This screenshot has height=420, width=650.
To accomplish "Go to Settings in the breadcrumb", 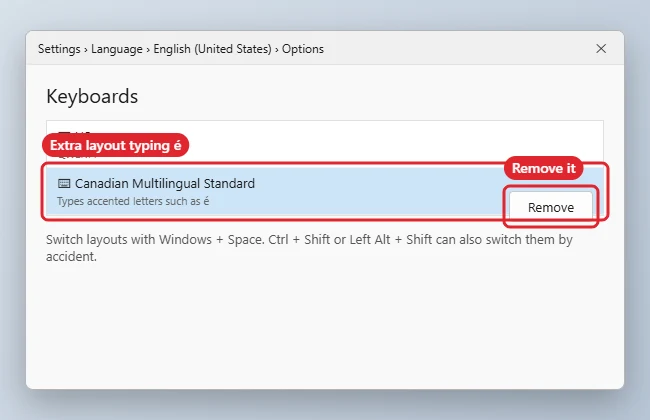I will tap(59, 49).
